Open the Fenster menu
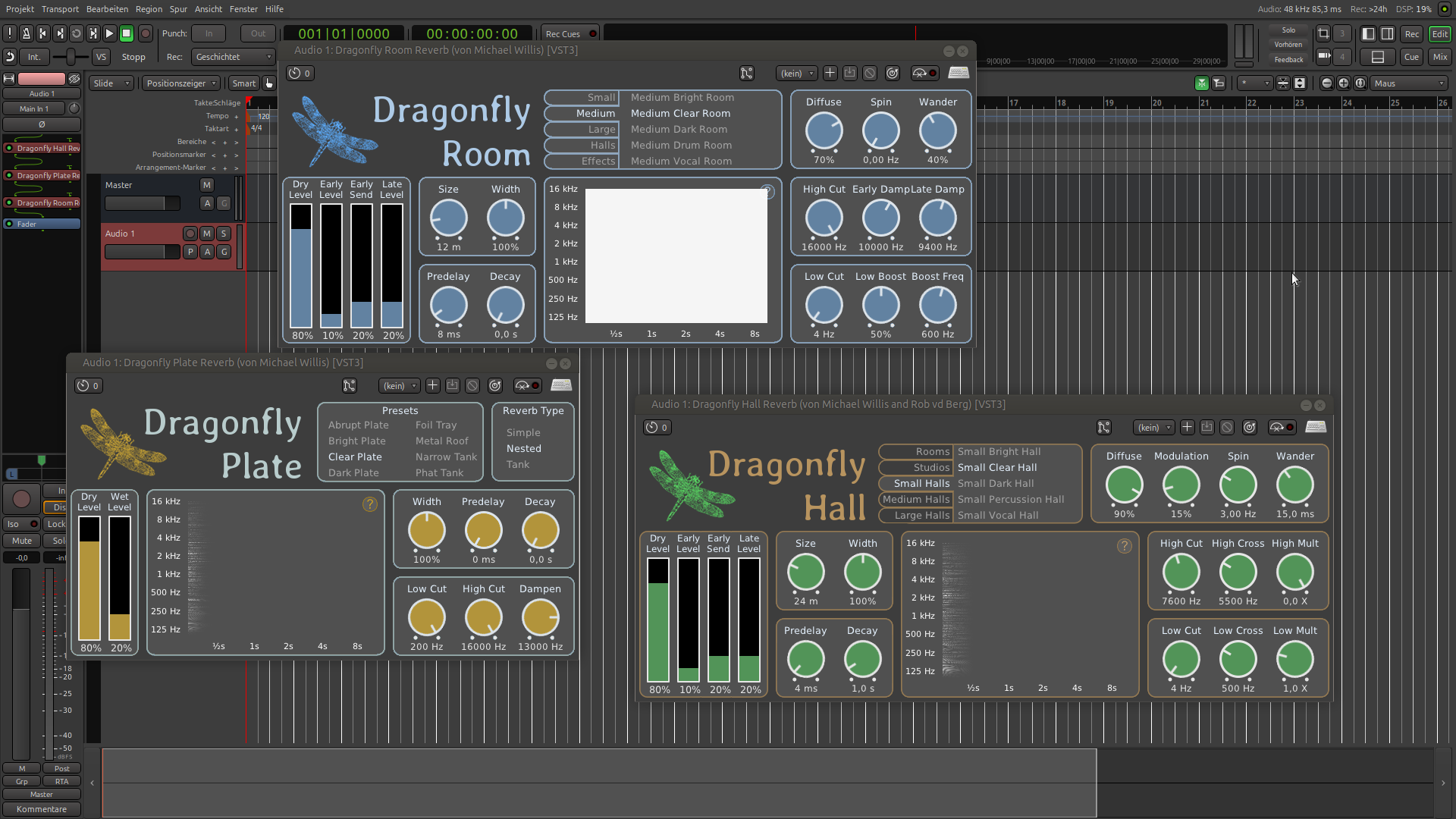 (x=243, y=9)
